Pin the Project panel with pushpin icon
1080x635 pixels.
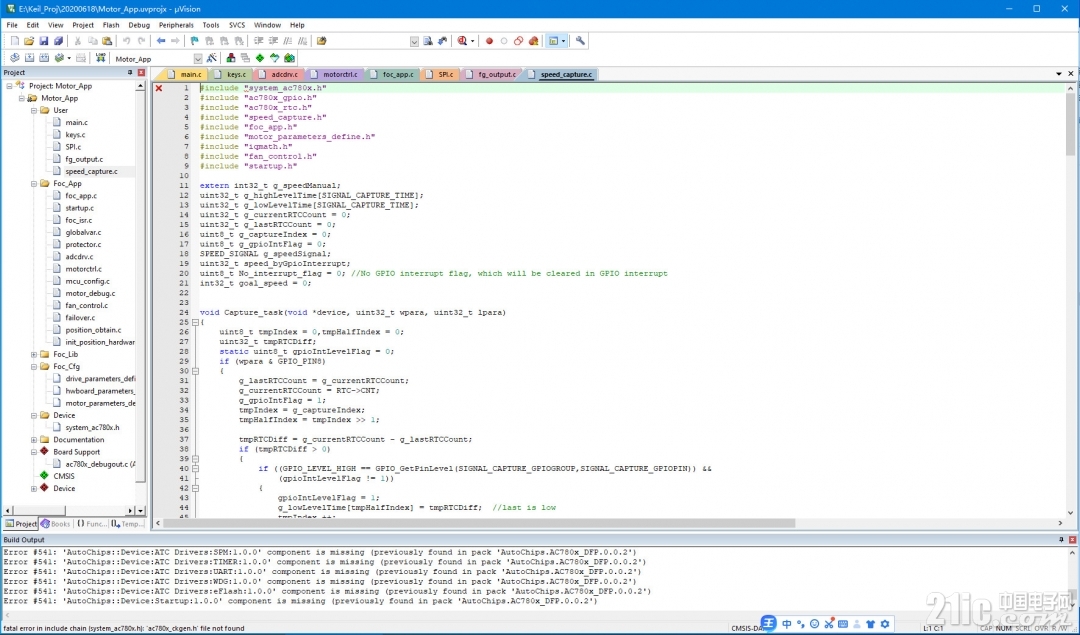click(130, 72)
